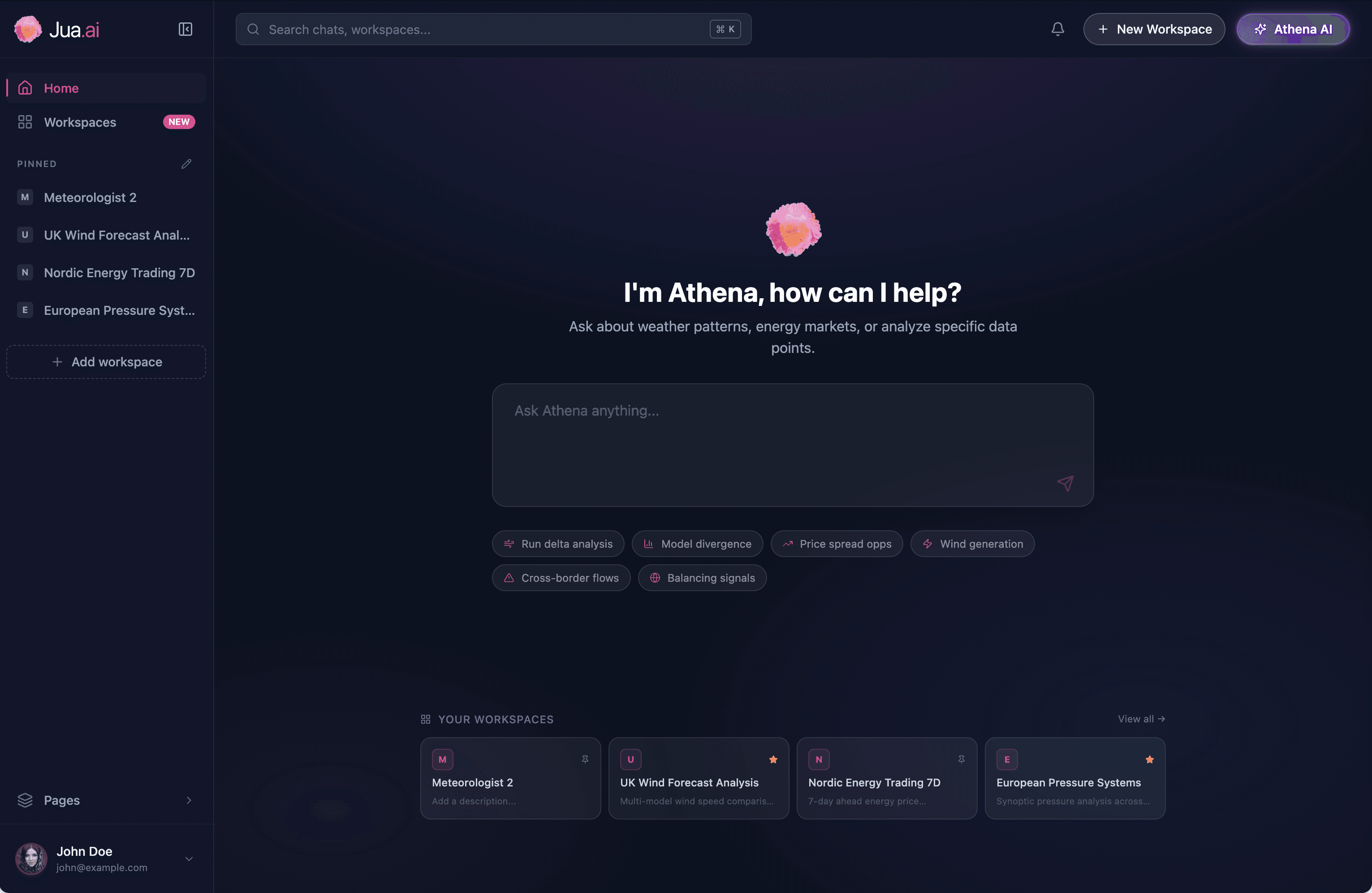This screenshot has width=1372, height=893.
Task: Open notifications bell
Action: point(1057,30)
